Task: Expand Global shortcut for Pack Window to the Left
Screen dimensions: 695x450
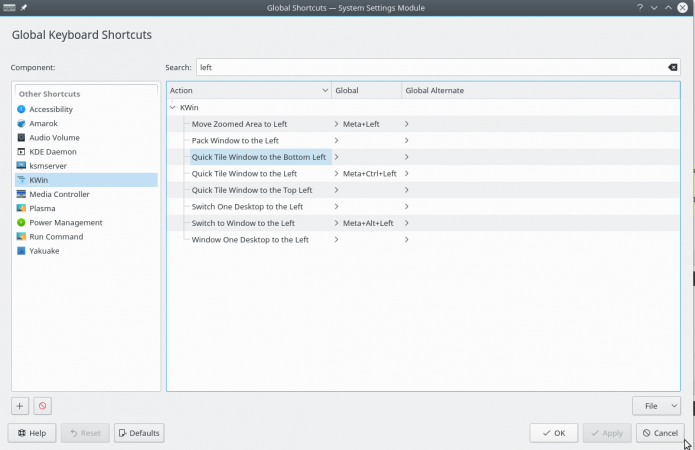Action: click(x=336, y=141)
